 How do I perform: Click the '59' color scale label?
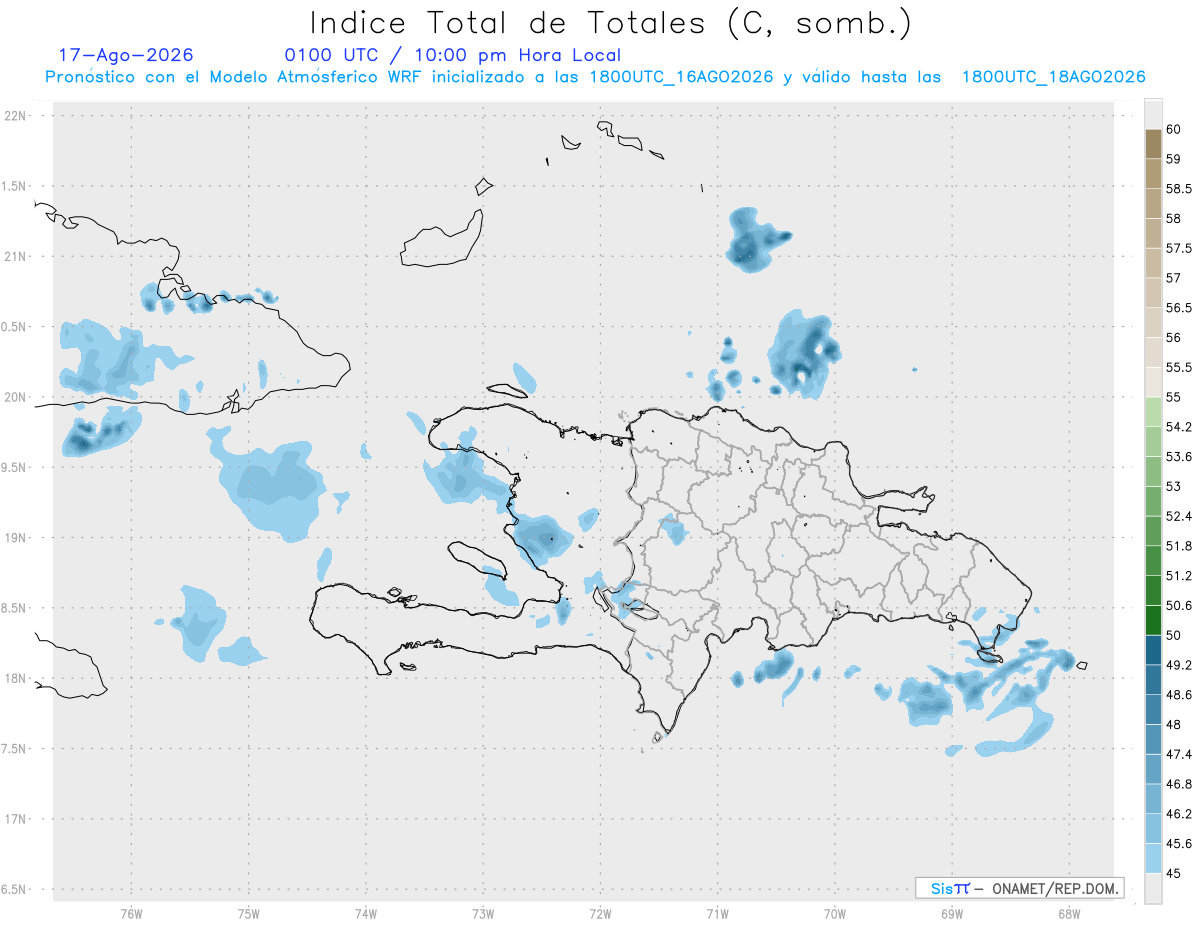[1174, 159]
